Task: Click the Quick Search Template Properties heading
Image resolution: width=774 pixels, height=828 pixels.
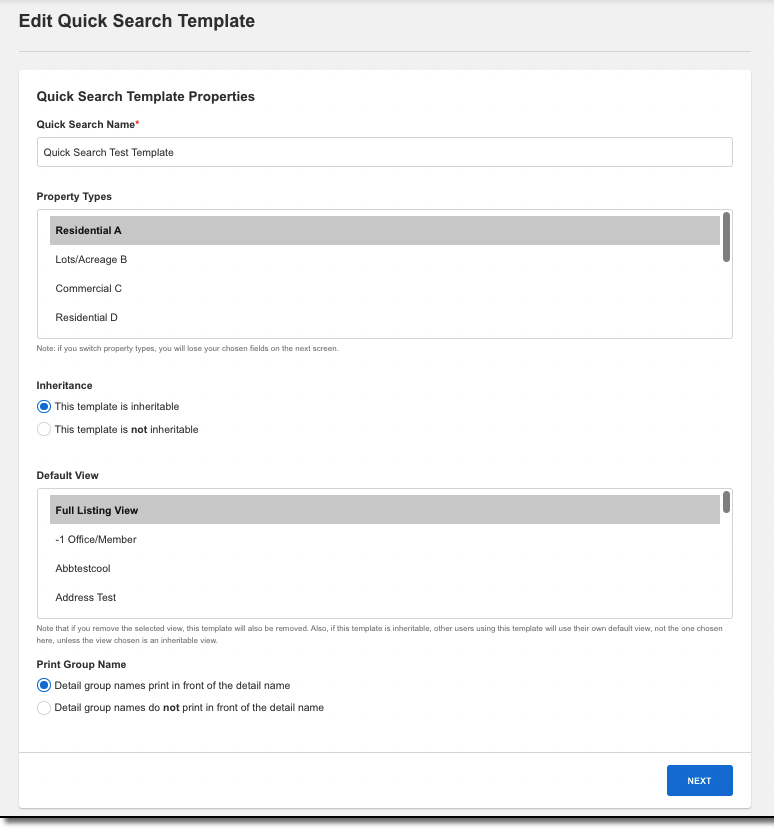Action: (145, 96)
